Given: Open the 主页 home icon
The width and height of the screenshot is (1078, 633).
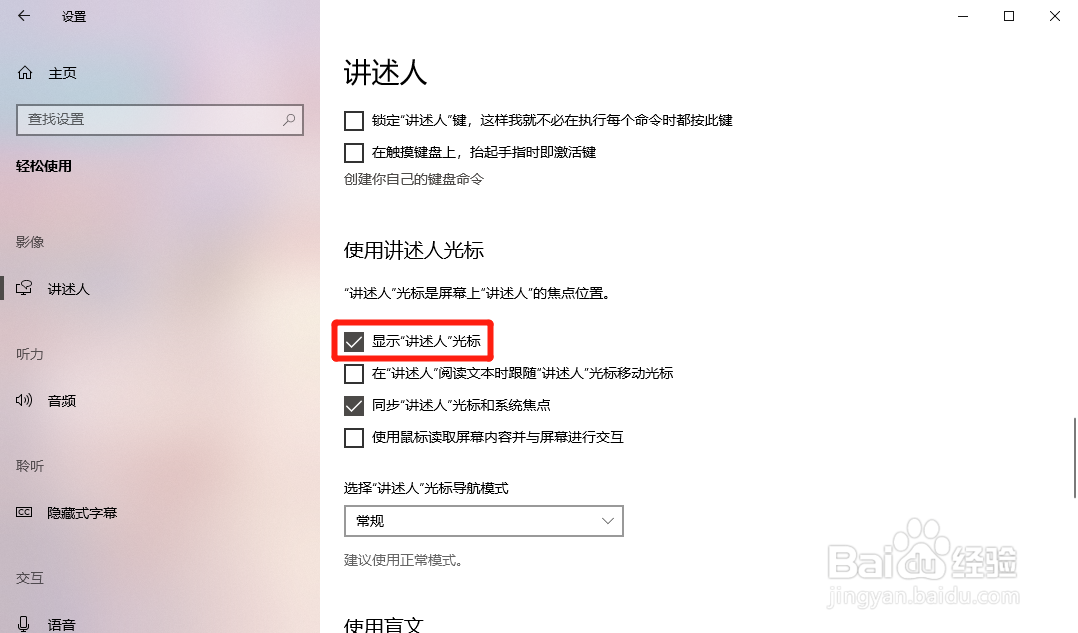Looking at the screenshot, I should click(x=25, y=73).
